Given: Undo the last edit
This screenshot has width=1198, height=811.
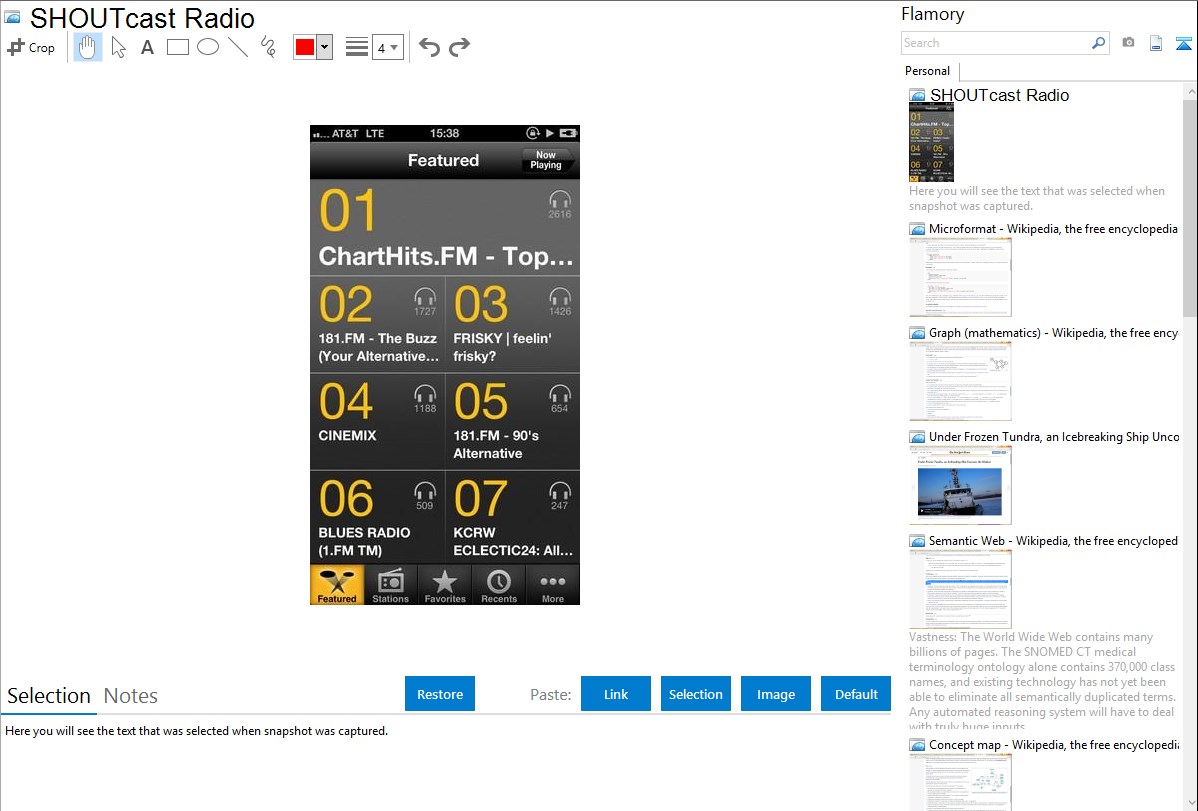Looking at the screenshot, I should 429,47.
